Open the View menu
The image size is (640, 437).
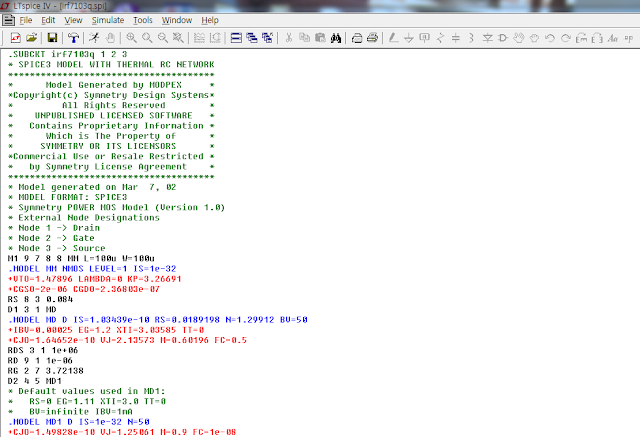point(73,20)
